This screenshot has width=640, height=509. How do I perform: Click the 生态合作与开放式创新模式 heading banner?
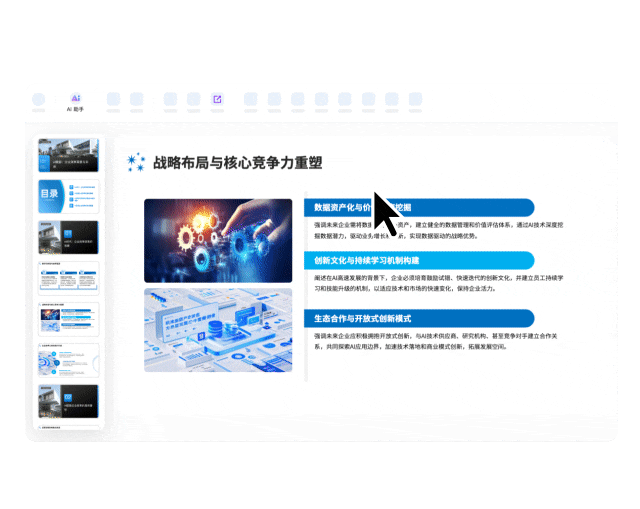(x=419, y=318)
